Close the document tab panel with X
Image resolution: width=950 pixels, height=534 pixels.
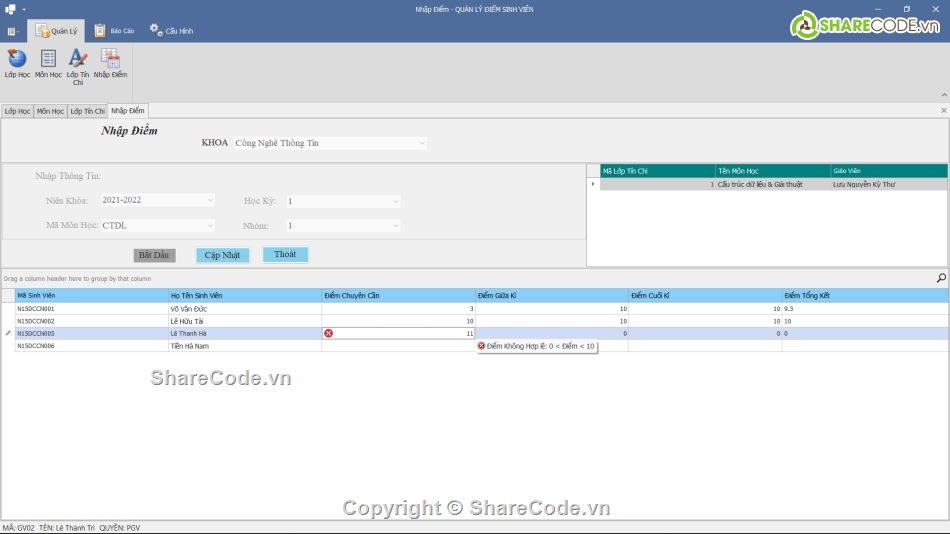[943, 111]
